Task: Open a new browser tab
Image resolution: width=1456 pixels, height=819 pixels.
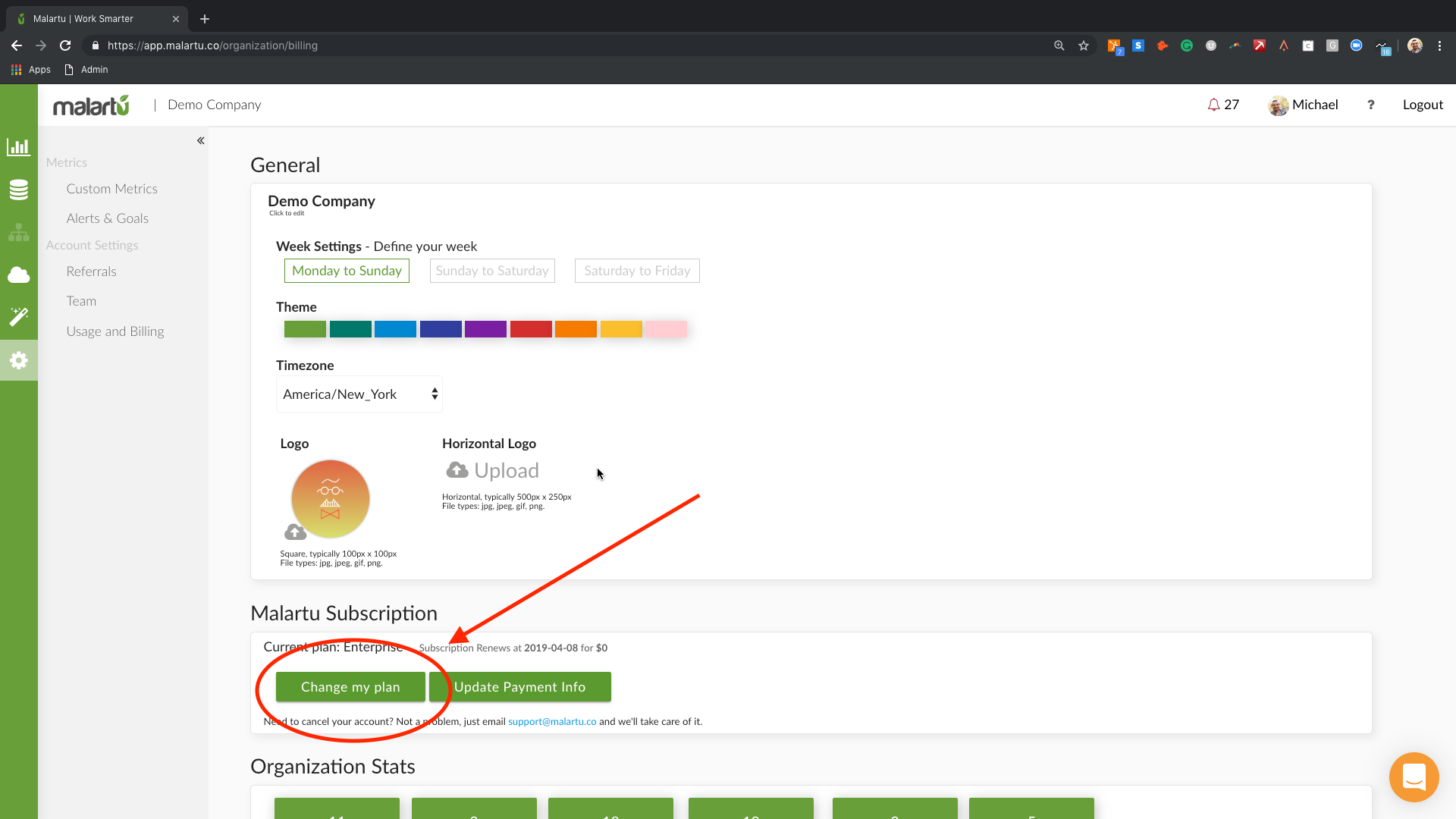Action: 205,19
